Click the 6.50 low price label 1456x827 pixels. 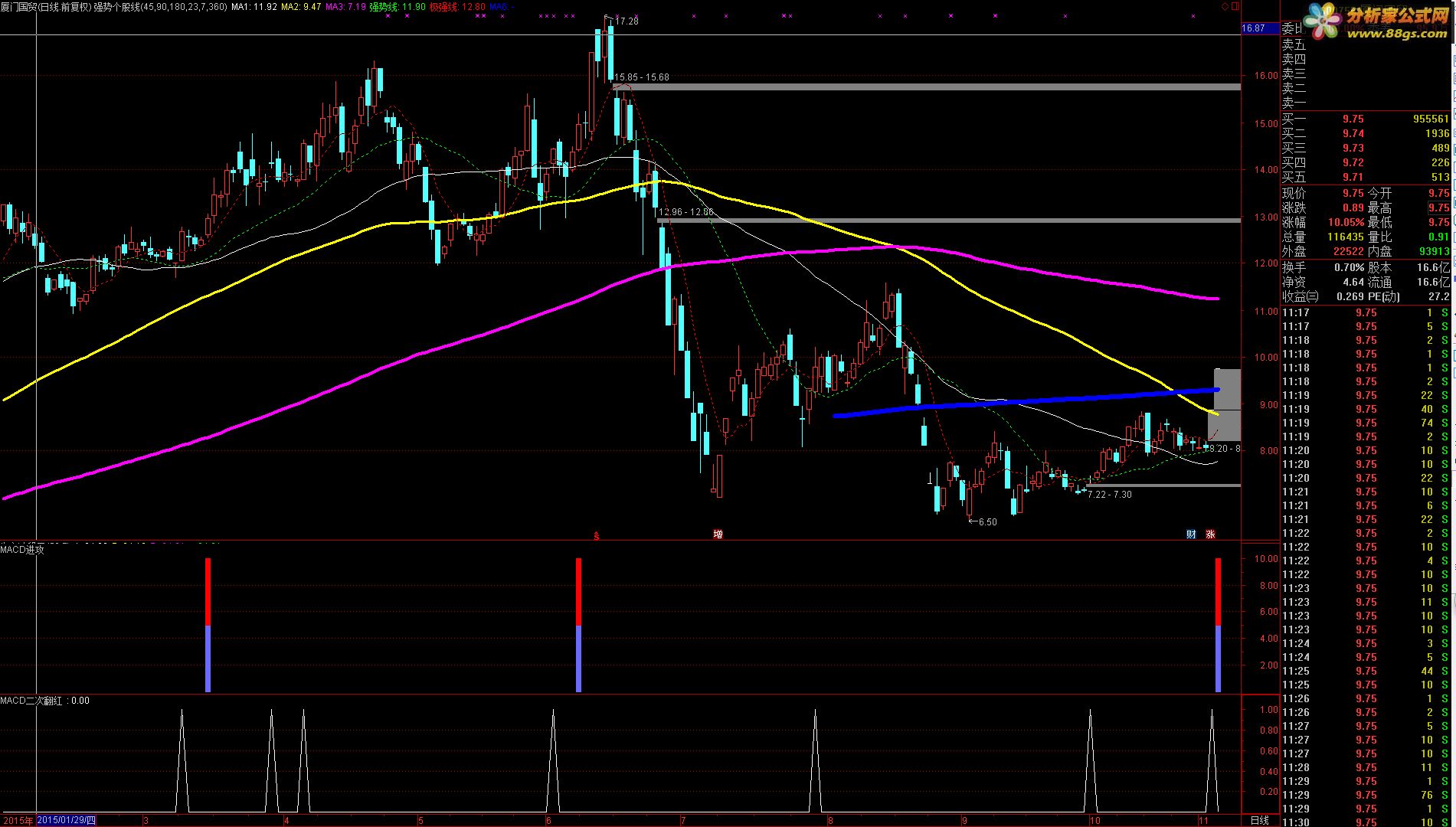click(x=988, y=522)
